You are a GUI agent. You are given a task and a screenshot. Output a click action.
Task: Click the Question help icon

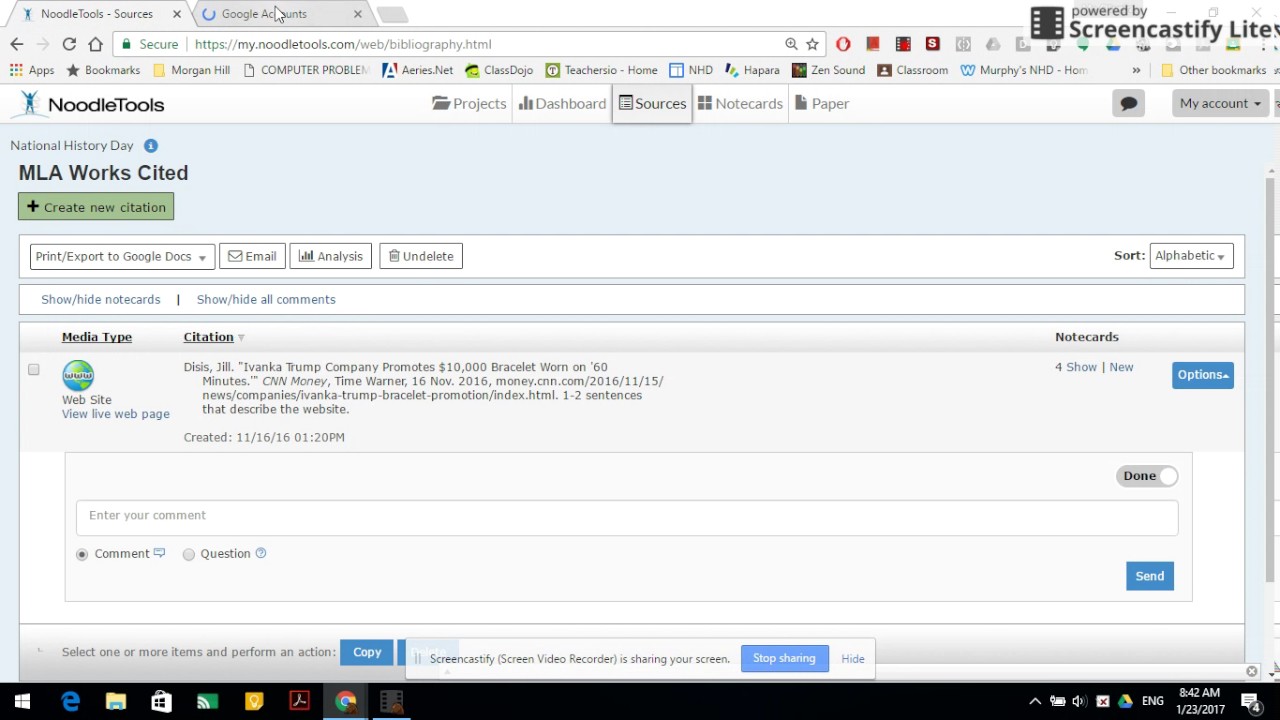pyautogui.click(x=261, y=553)
